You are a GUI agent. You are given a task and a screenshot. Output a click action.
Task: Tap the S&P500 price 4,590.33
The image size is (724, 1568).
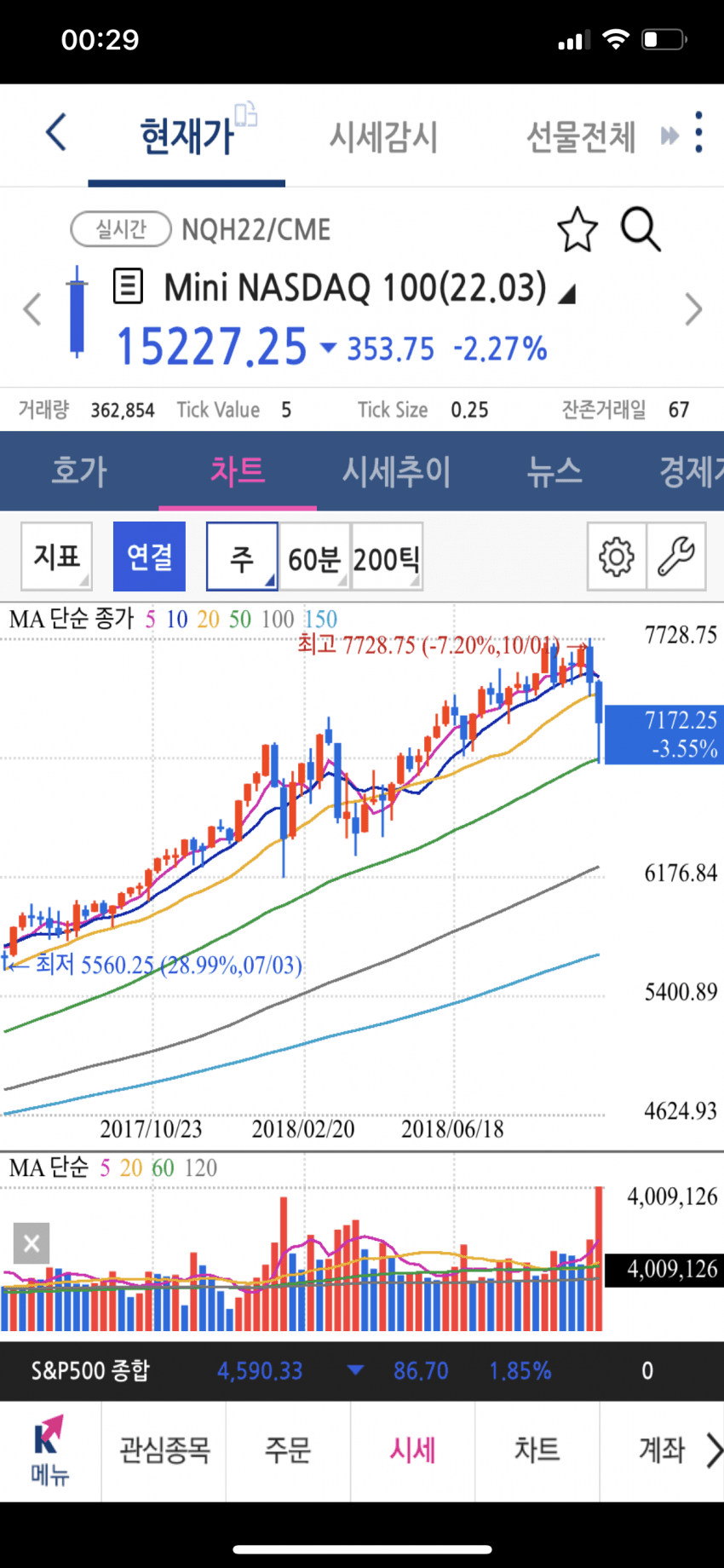pyautogui.click(x=260, y=1371)
